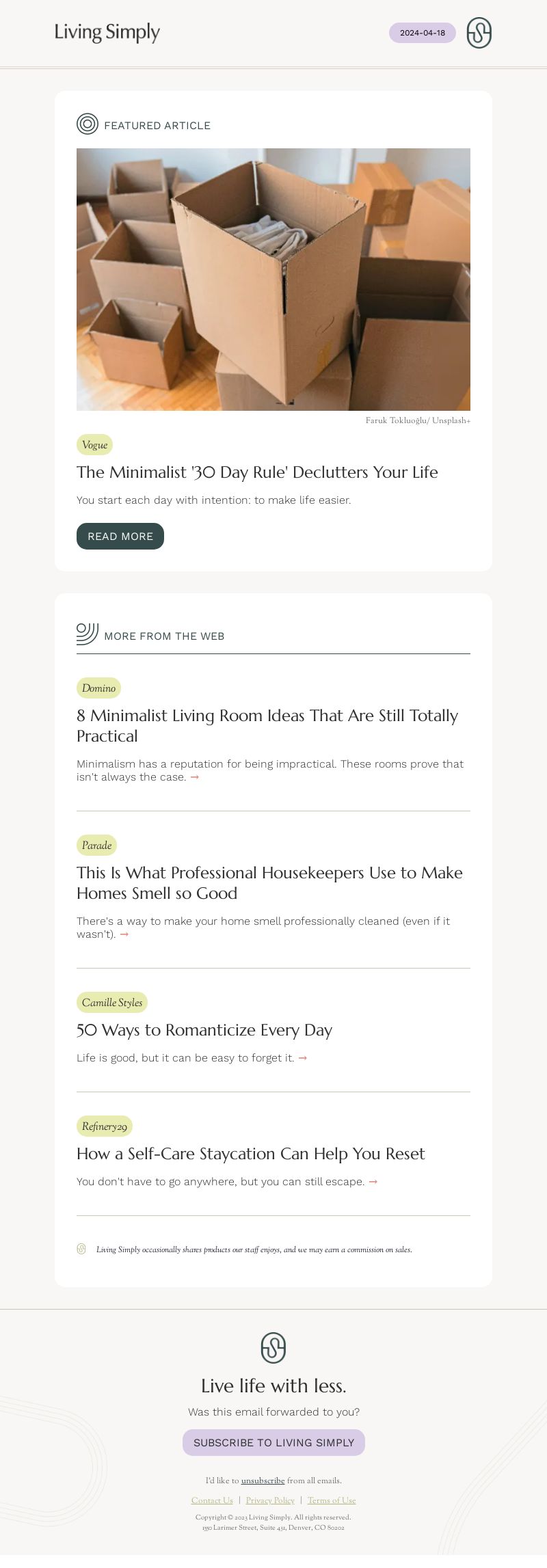The image size is (547, 1568).
Task: Open the Self-Care Staycation article headline
Action: 251,1154
